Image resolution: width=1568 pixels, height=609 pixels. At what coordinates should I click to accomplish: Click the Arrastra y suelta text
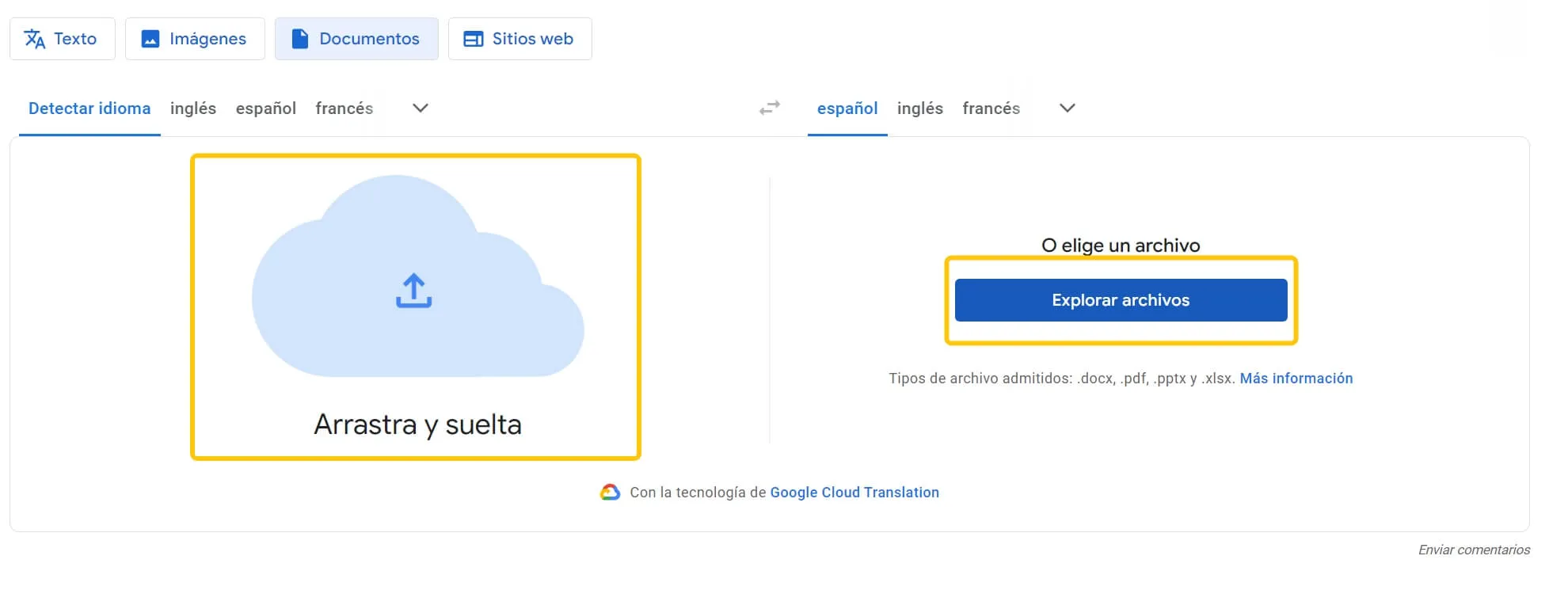(x=418, y=424)
